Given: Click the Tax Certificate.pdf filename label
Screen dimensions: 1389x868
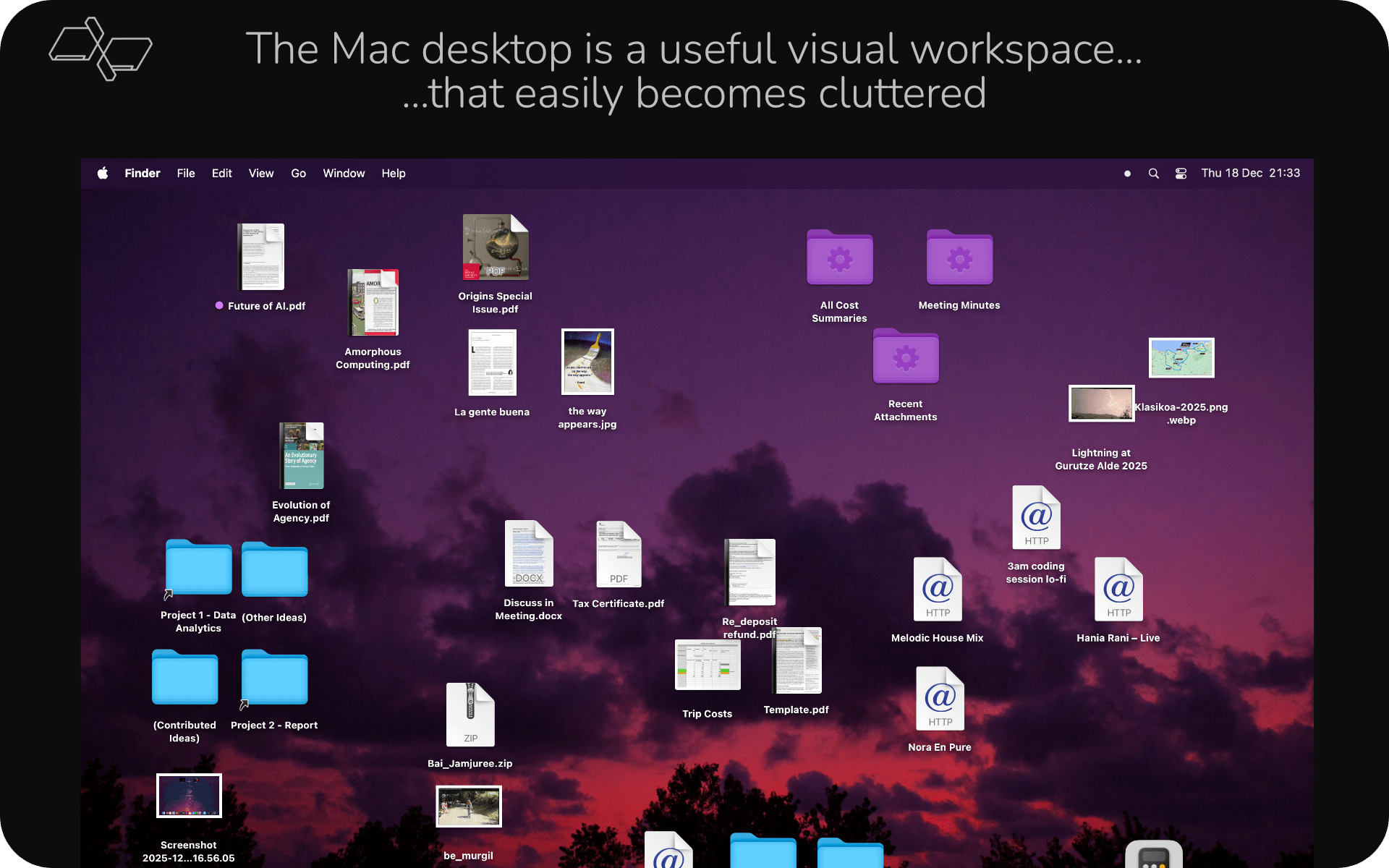Looking at the screenshot, I should [619, 604].
